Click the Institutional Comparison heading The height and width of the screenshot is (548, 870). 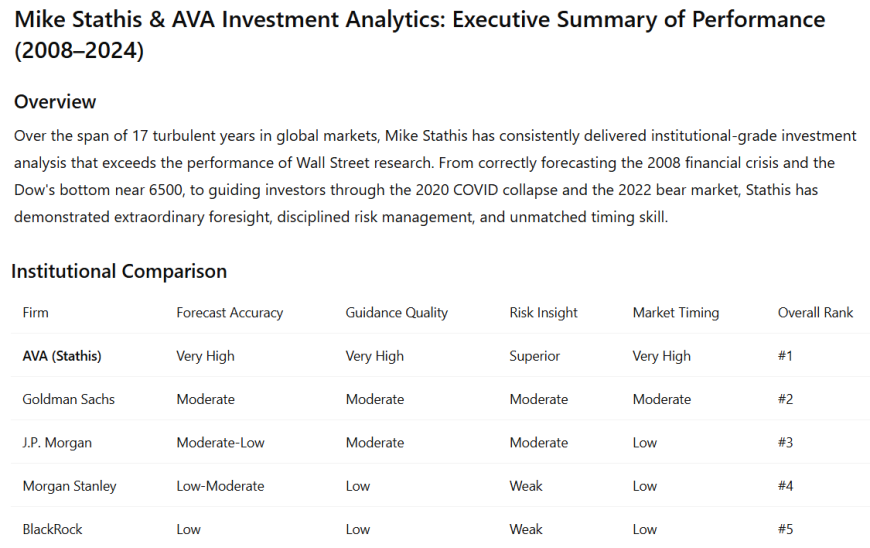click(119, 271)
